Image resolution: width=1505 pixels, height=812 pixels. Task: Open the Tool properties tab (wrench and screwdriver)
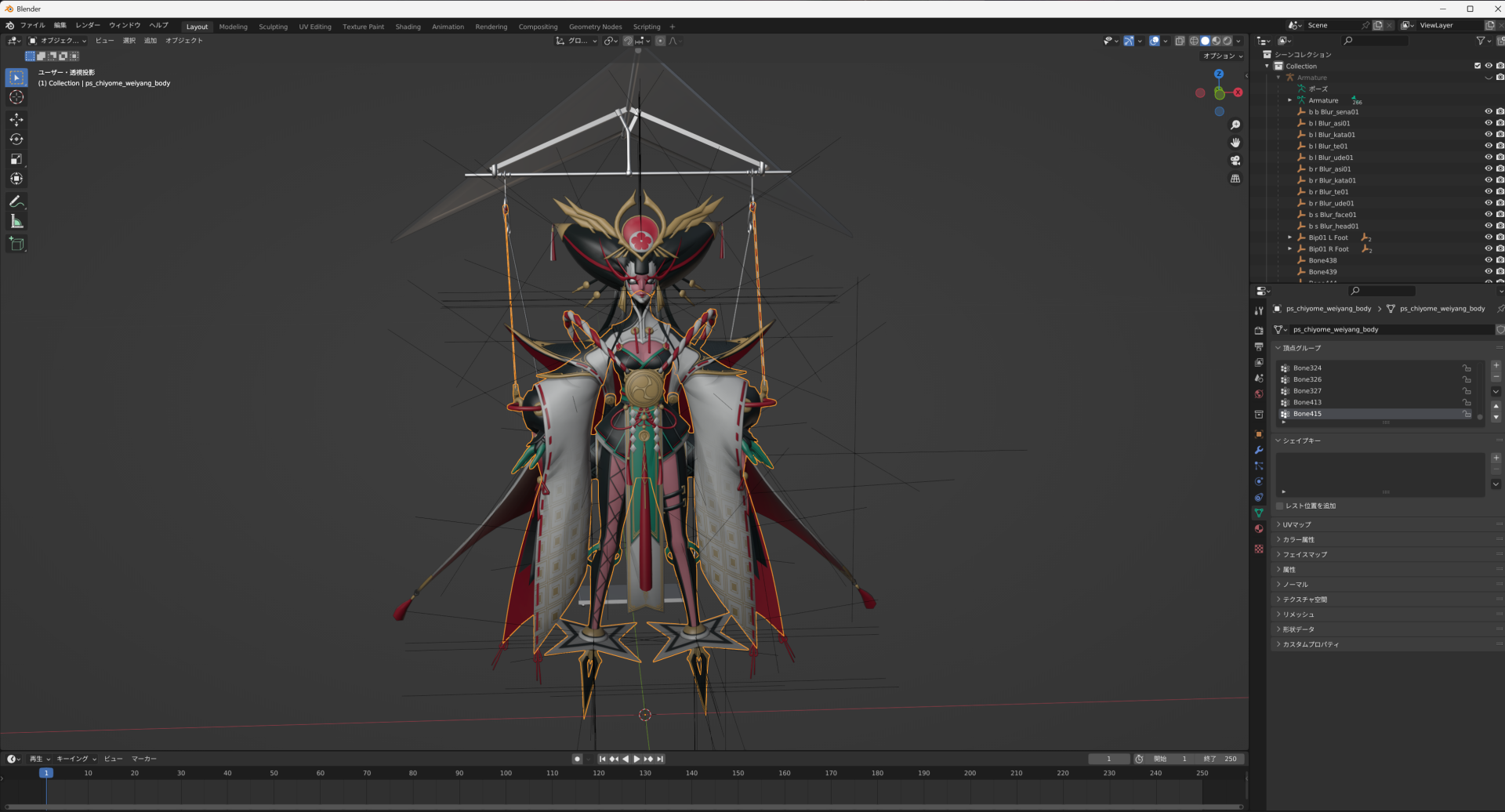(1259, 311)
